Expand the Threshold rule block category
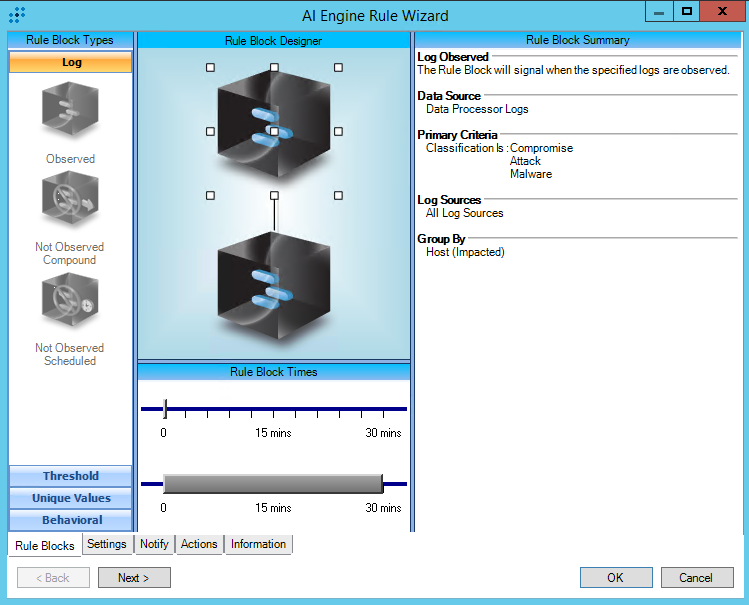Viewport: 749px width, 605px height. 71,476
